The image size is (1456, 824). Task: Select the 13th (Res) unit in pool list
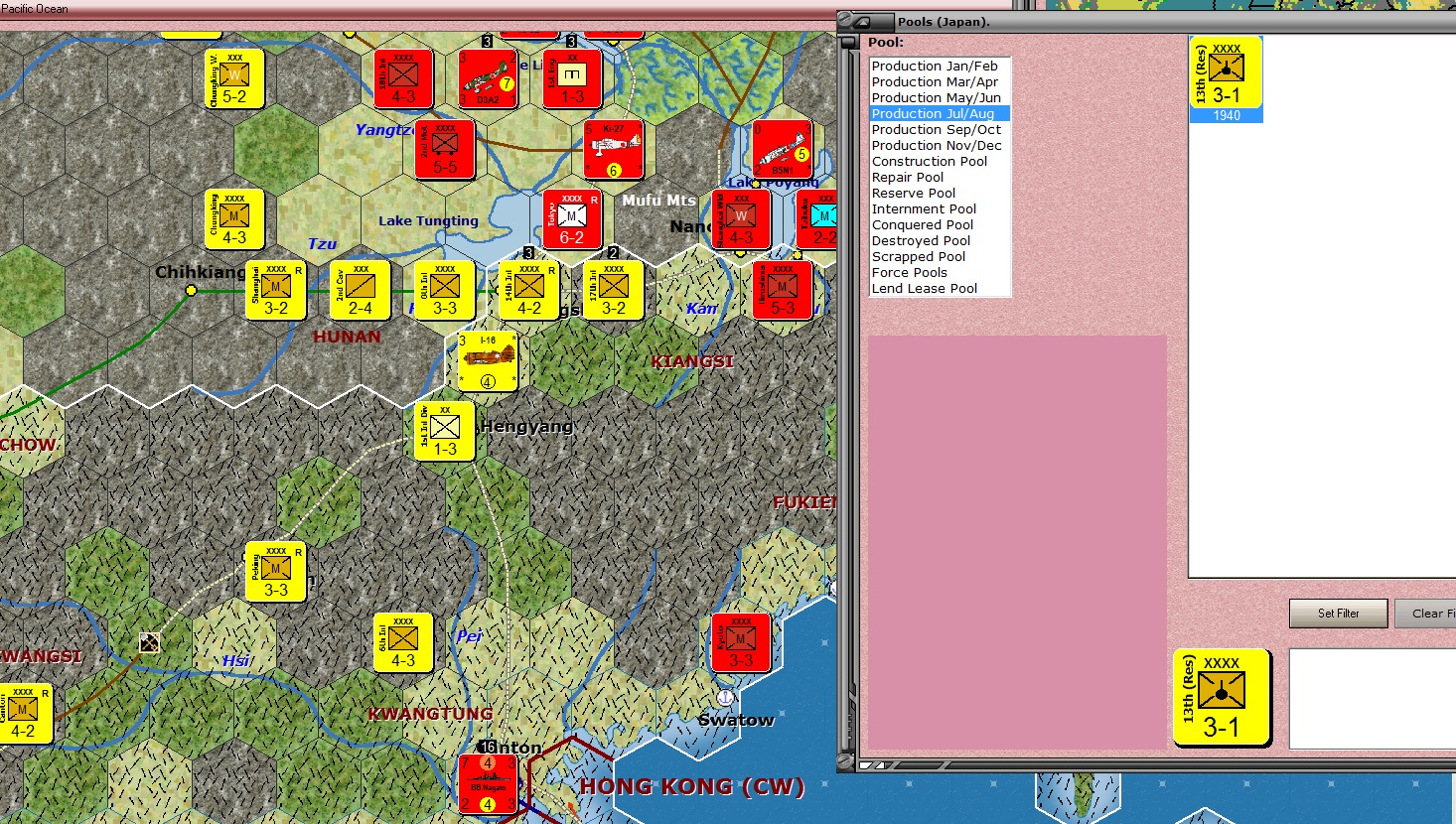pos(1227,79)
